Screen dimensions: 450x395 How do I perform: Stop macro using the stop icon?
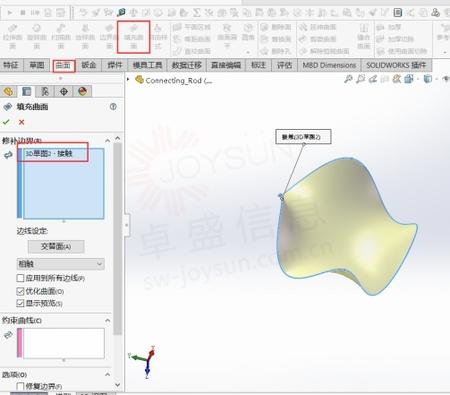23,13
